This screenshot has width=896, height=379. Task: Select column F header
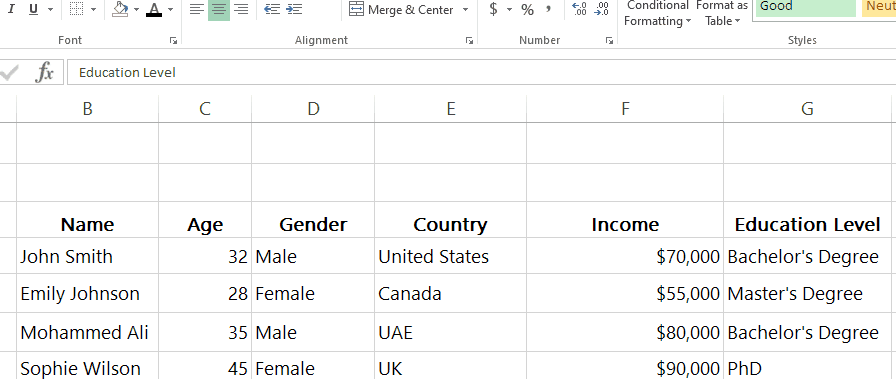(x=625, y=109)
